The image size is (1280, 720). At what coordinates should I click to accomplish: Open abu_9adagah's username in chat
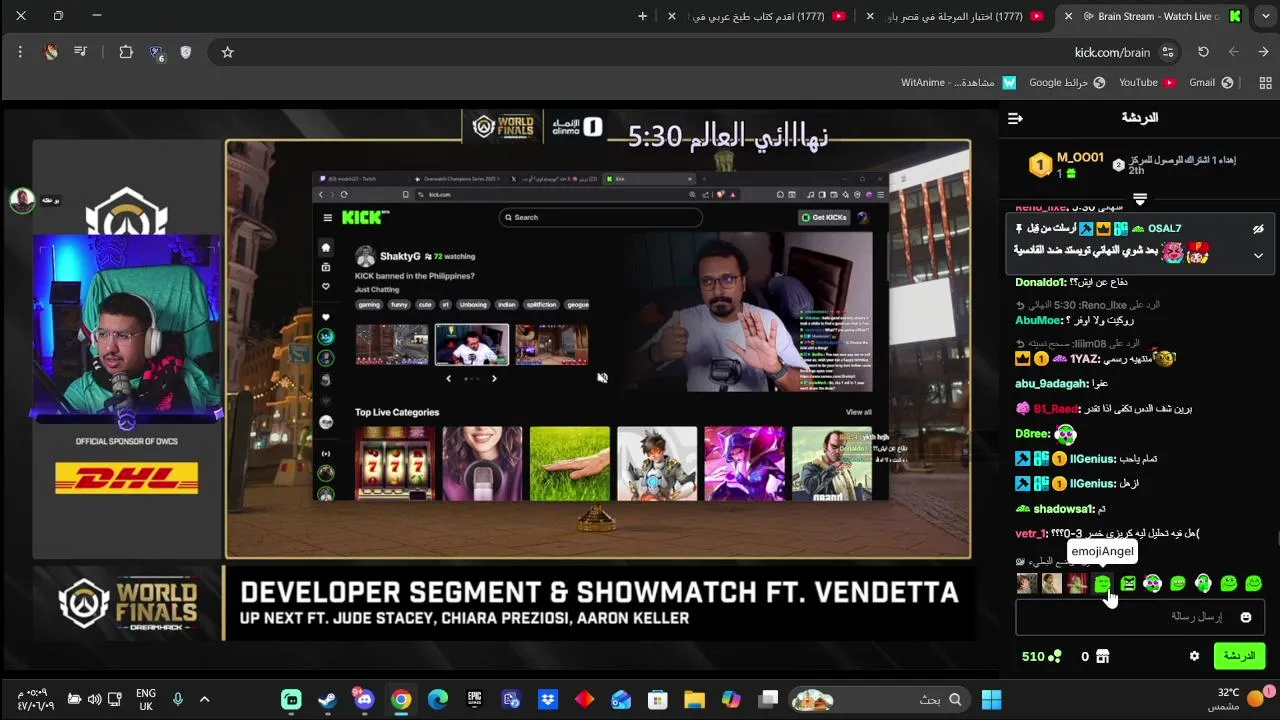click(1051, 384)
